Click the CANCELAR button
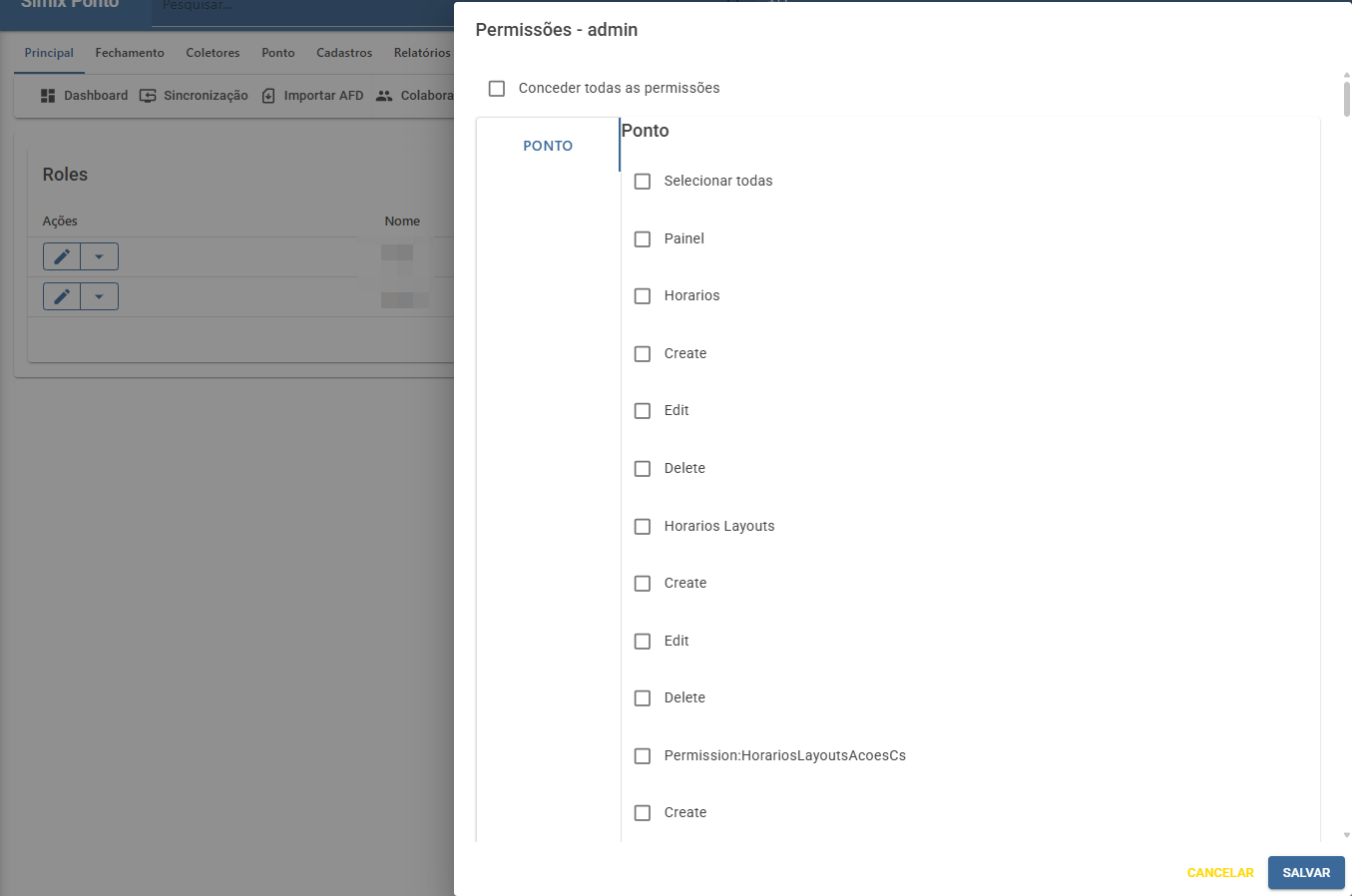 tap(1220, 873)
